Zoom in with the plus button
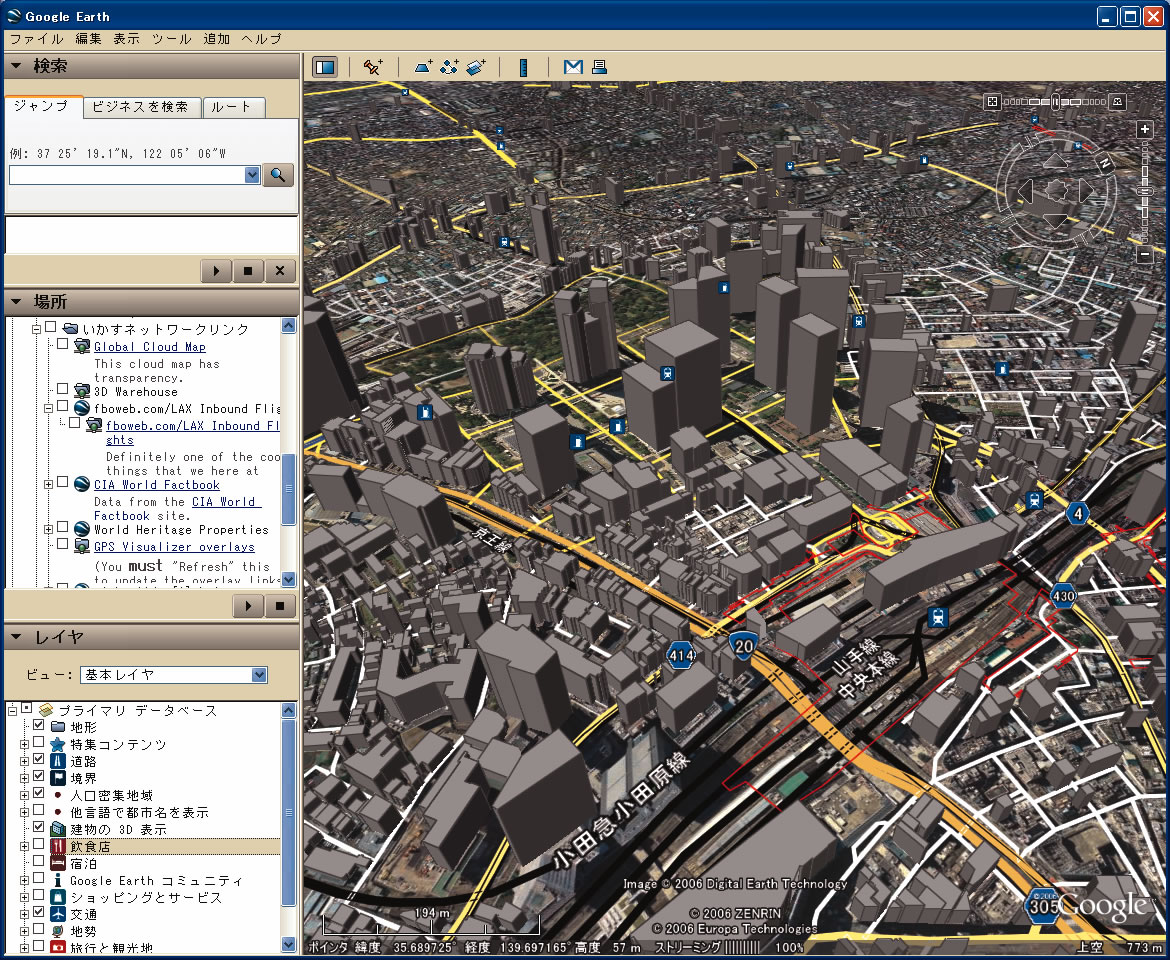The height and width of the screenshot is (960, 1170). click(x=1145, y=129)
